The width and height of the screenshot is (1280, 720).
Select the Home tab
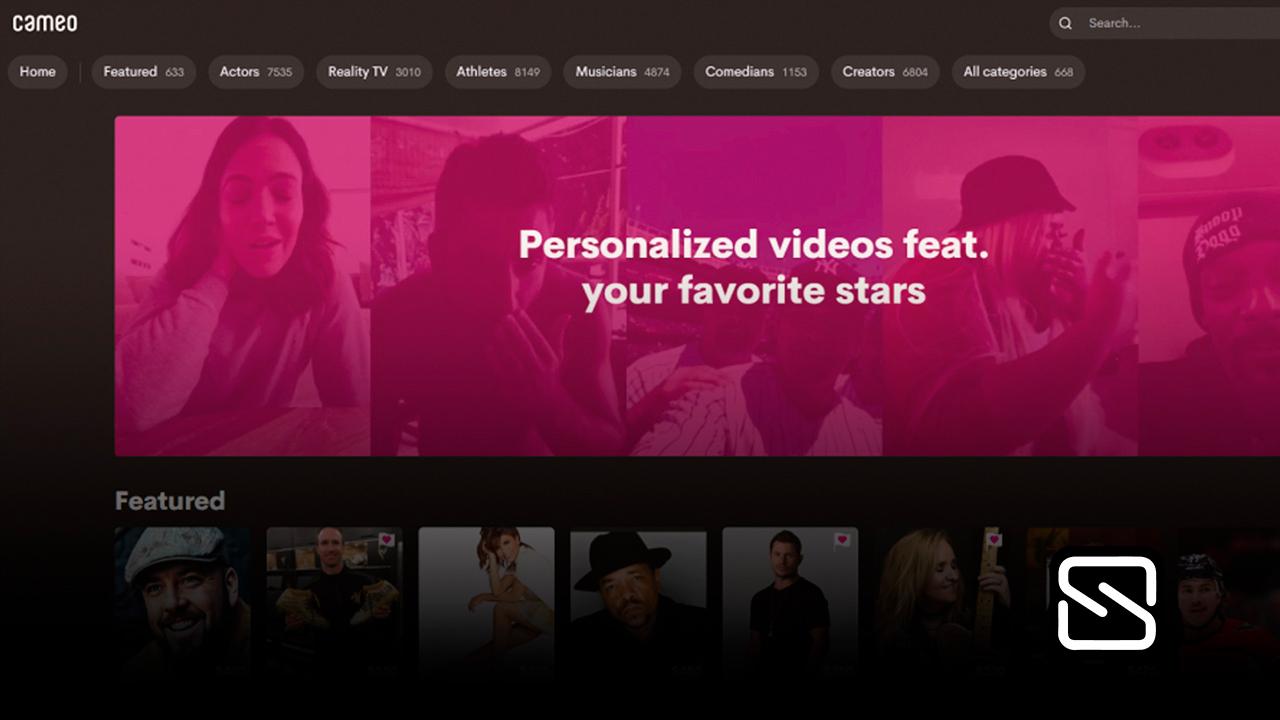(x=37, y=71)
